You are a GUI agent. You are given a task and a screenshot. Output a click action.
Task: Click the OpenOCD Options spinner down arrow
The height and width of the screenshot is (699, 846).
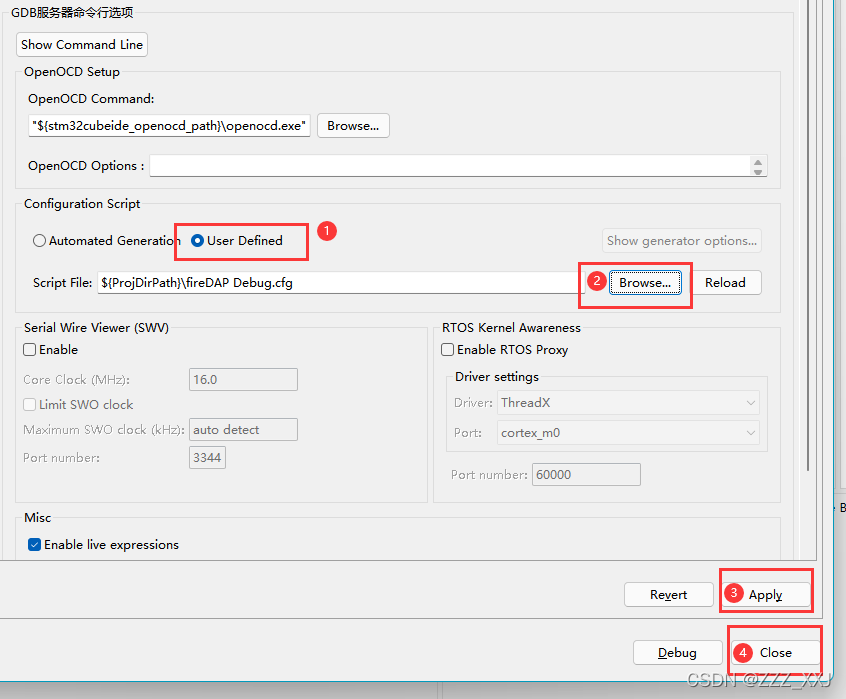758,171
